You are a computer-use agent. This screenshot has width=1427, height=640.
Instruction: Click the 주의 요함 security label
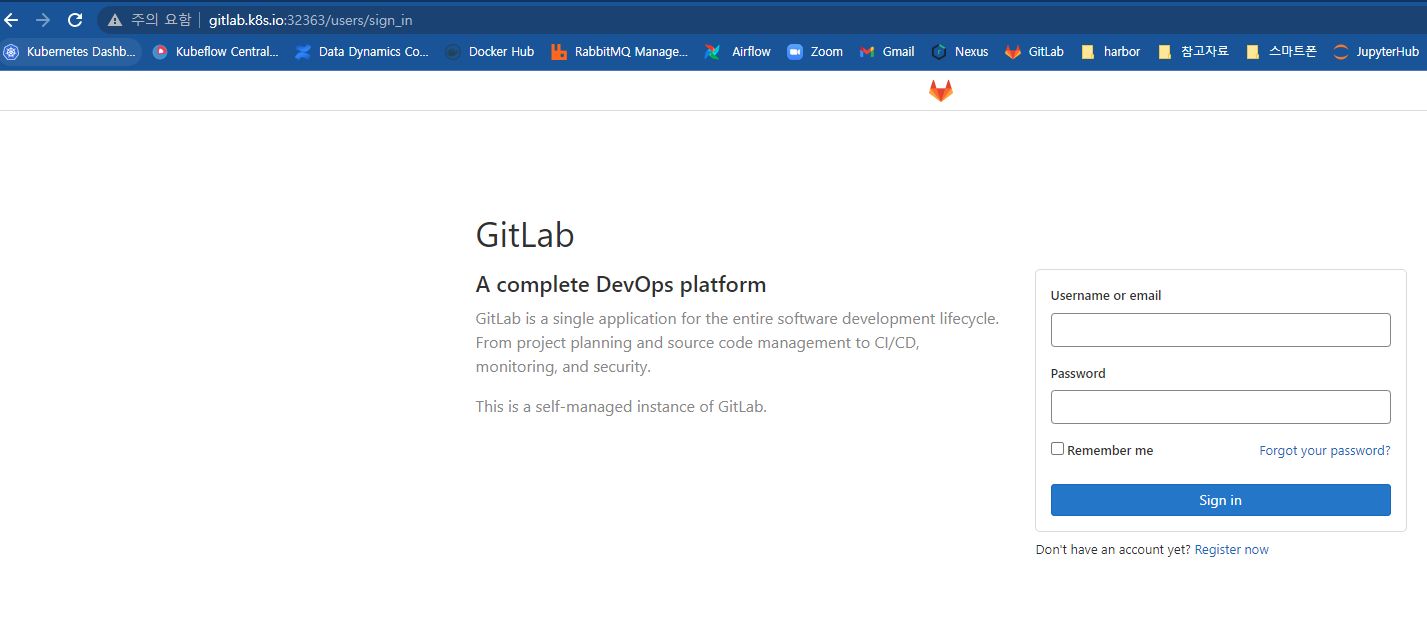160,20
